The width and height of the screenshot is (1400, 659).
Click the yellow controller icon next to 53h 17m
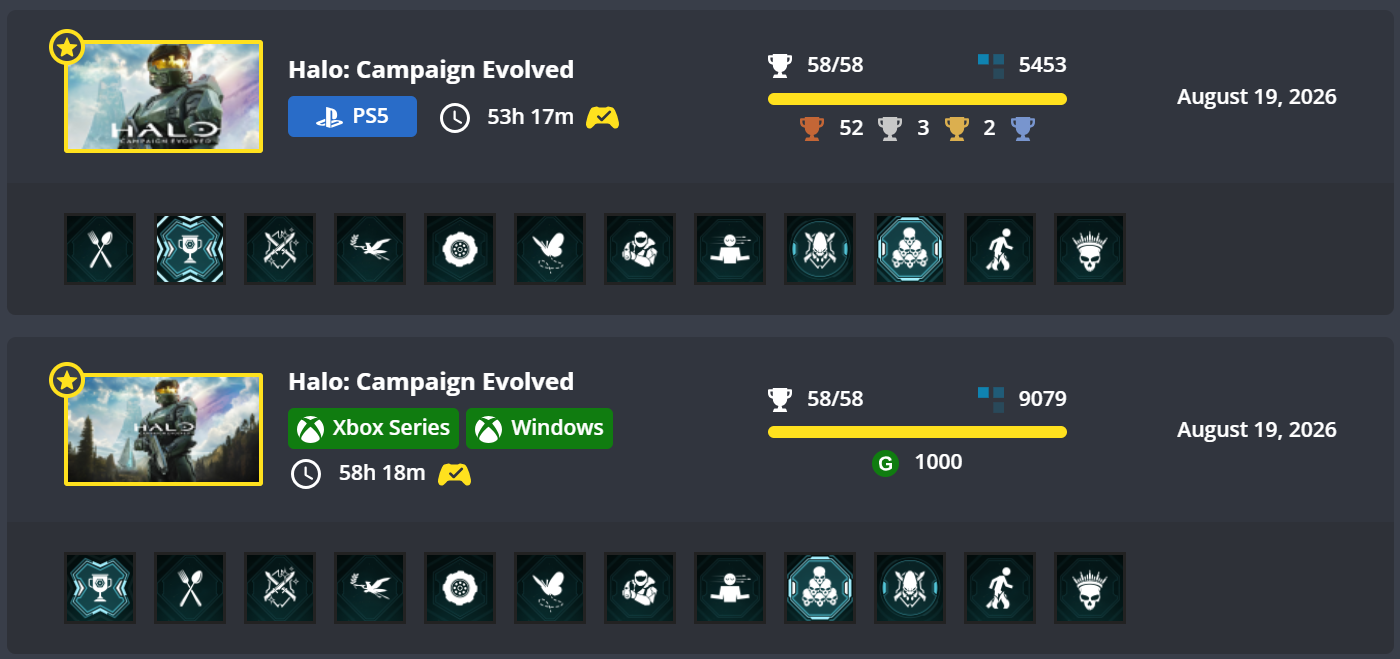[x=602, y=118]
